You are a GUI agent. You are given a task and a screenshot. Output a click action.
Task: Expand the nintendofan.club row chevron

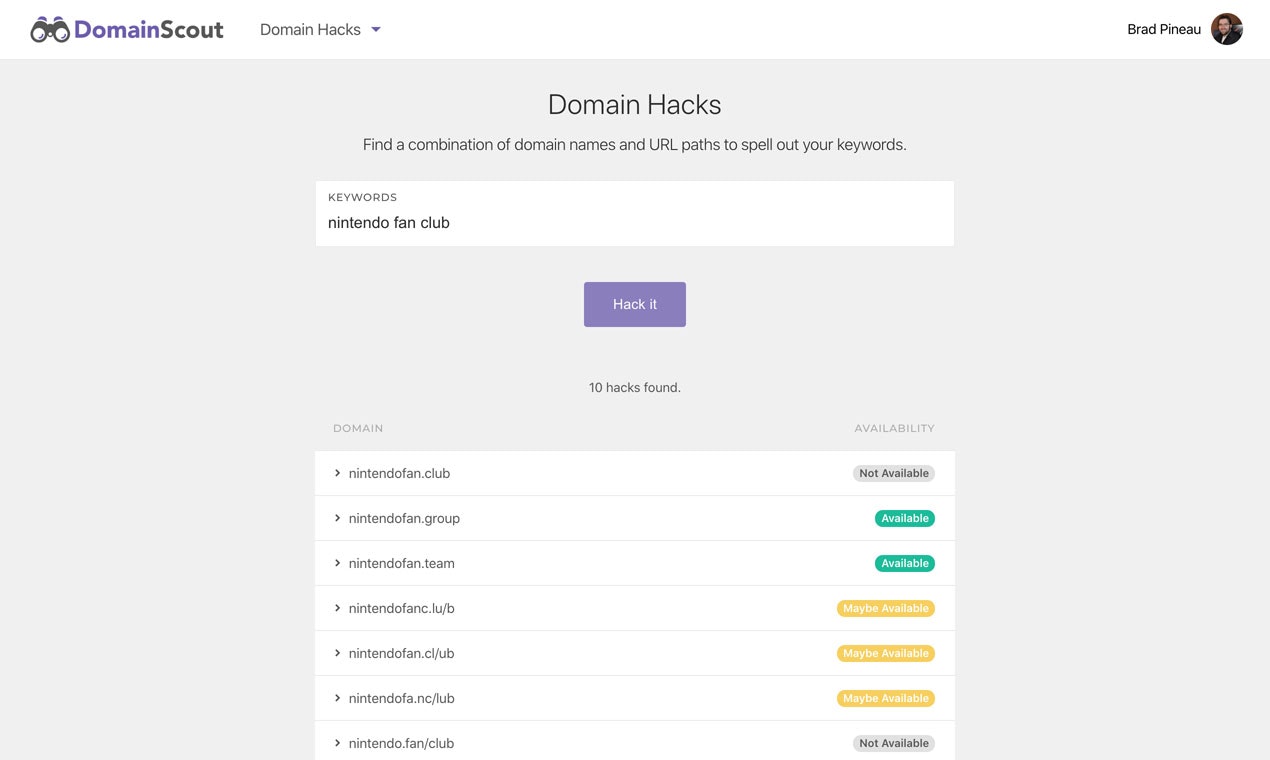337,473
